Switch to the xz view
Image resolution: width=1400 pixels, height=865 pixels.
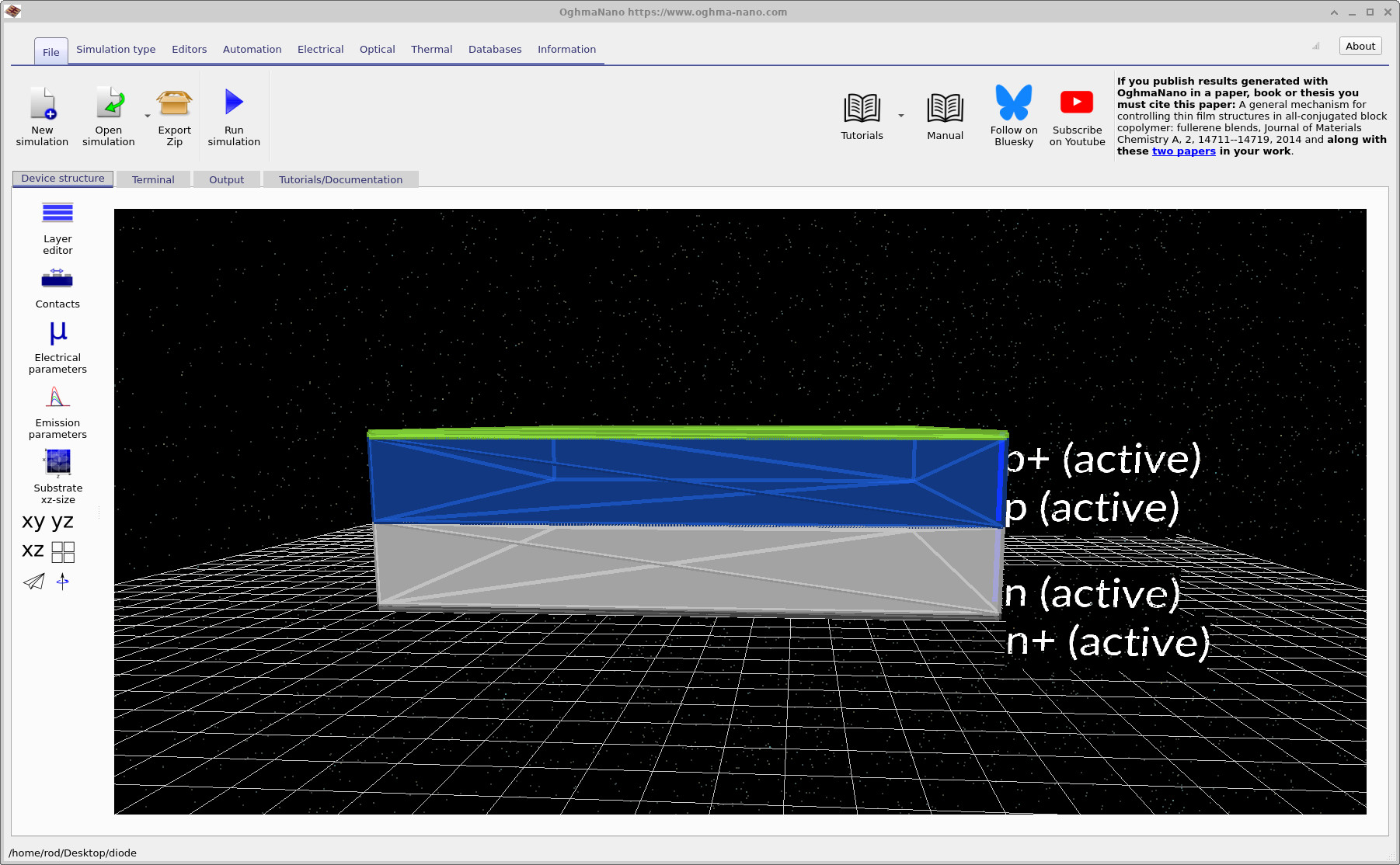coord(31,551)
